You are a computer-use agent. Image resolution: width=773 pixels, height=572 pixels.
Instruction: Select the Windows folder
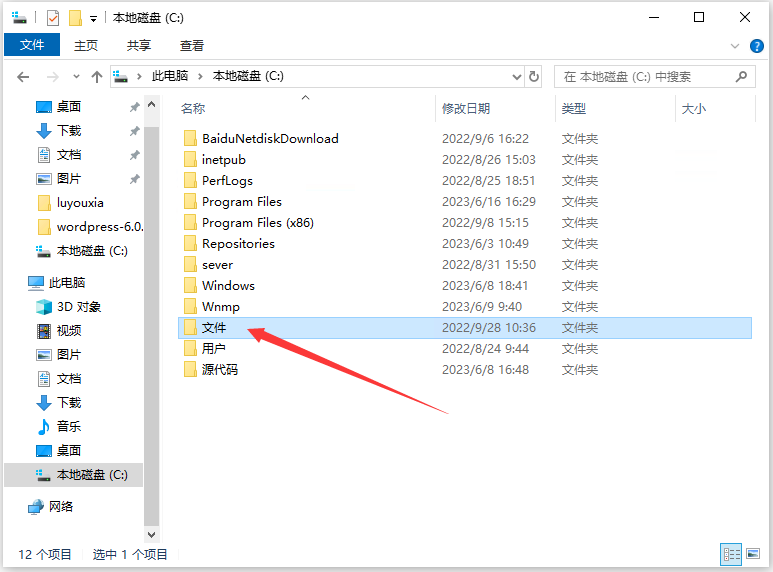pyautogui.click(x=228, y=286)
